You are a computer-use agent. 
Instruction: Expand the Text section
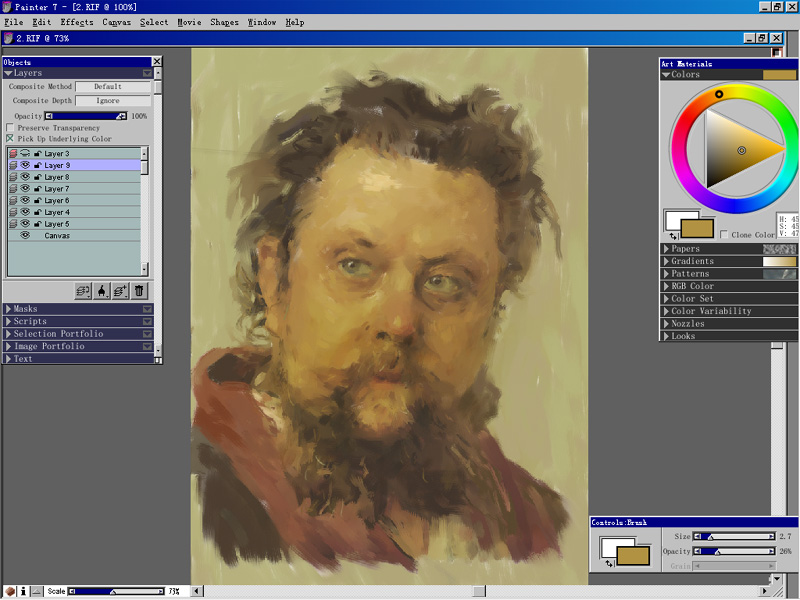pyautogui.click(x=8, y=359)
